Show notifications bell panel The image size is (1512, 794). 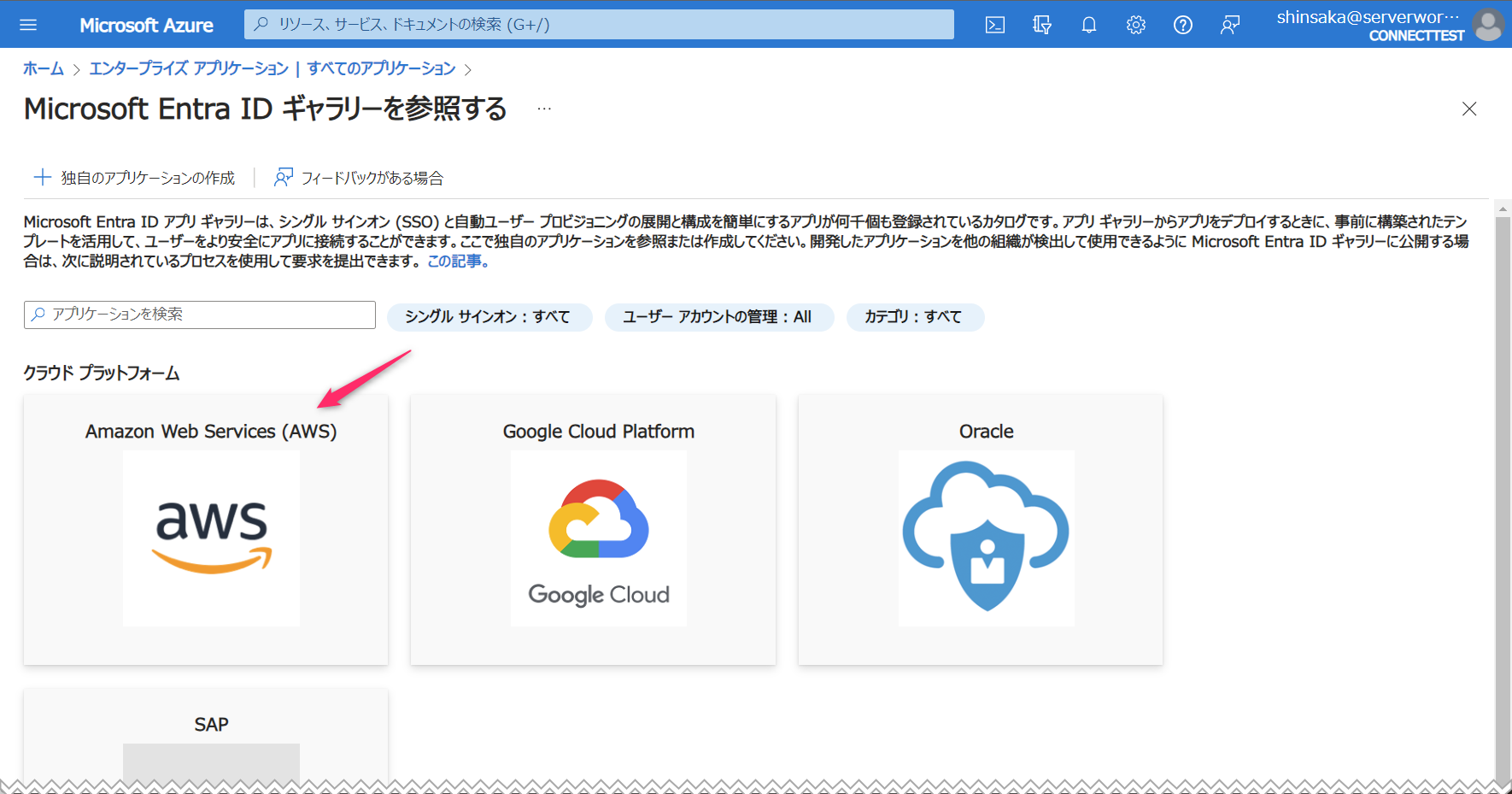coord(1089,25)
